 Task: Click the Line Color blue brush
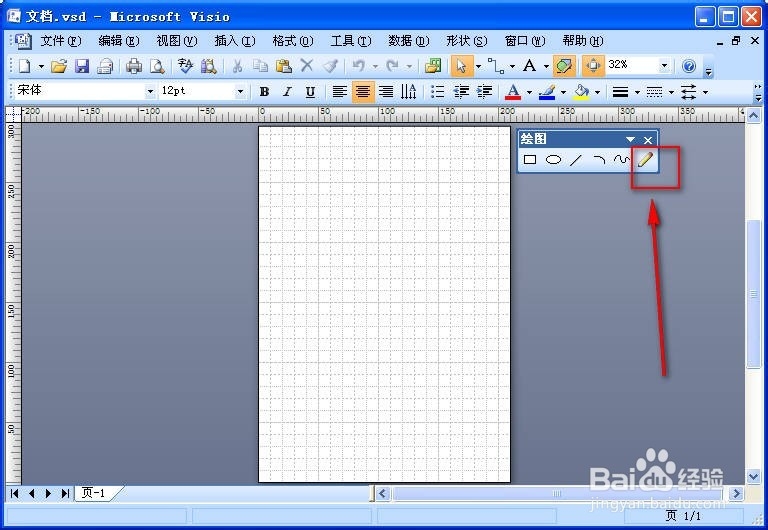click(547, 92)
